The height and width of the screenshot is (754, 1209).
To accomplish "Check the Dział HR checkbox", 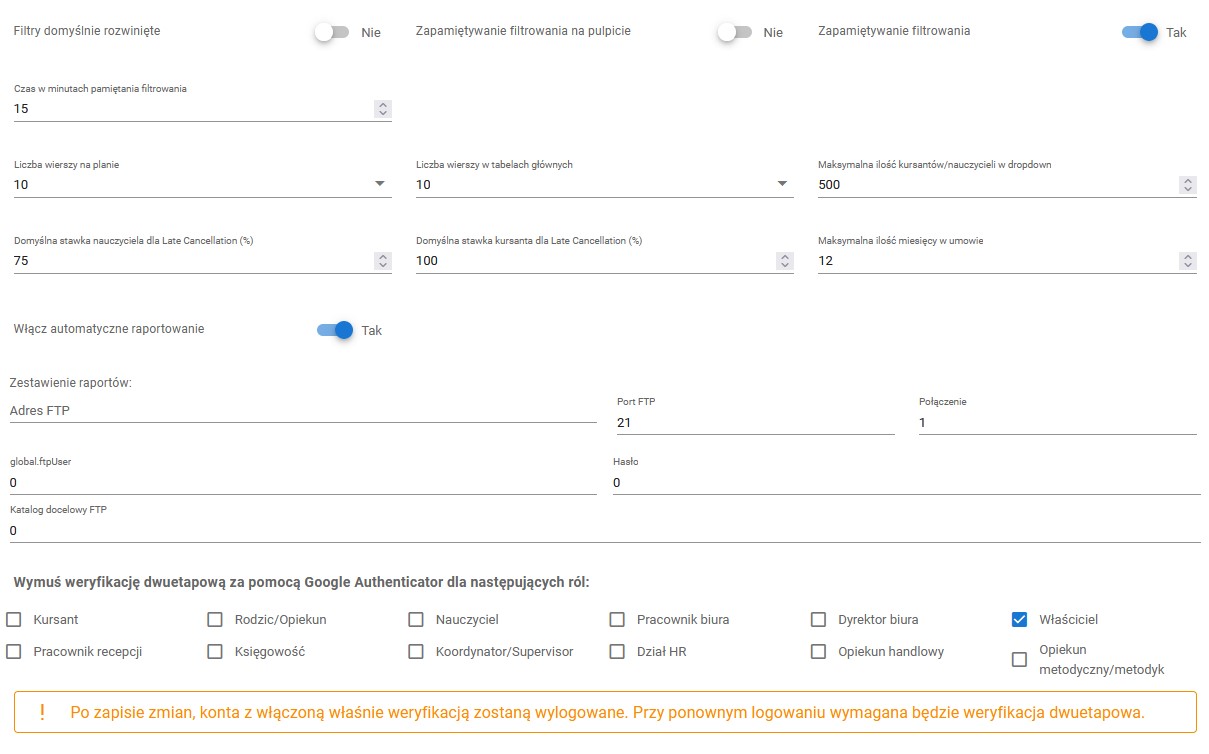I will (617, 651).
